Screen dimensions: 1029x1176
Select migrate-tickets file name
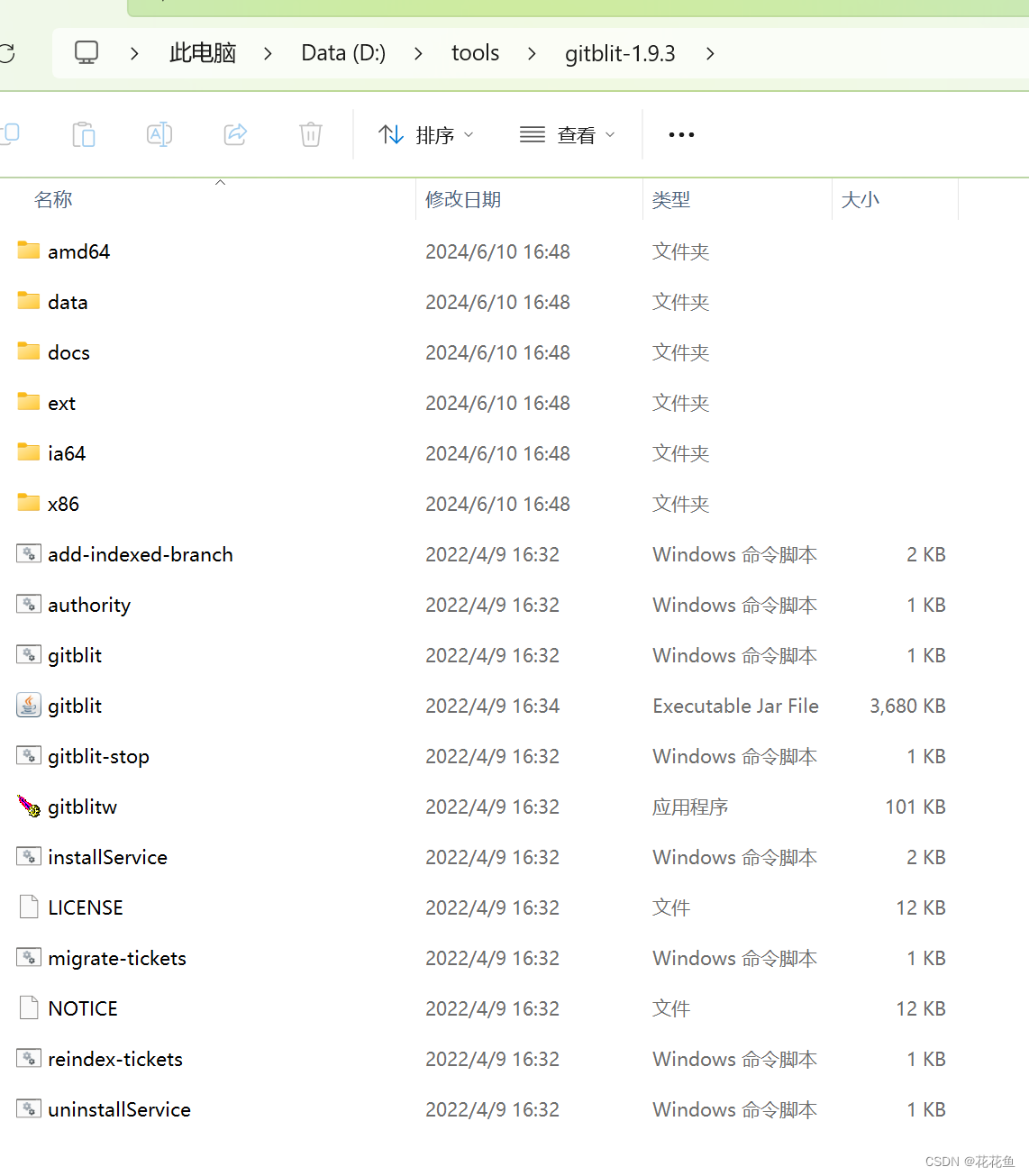(x=117, y=958)
